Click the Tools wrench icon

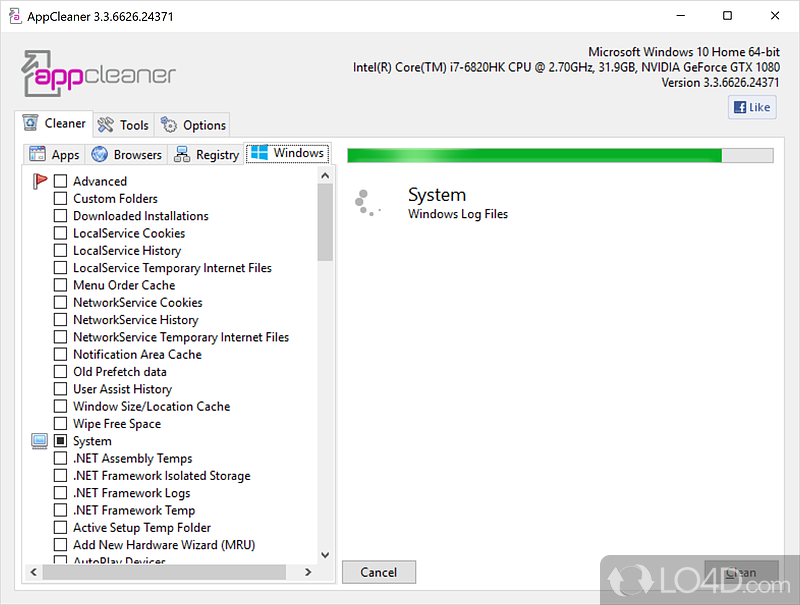(x=106, y=125)
